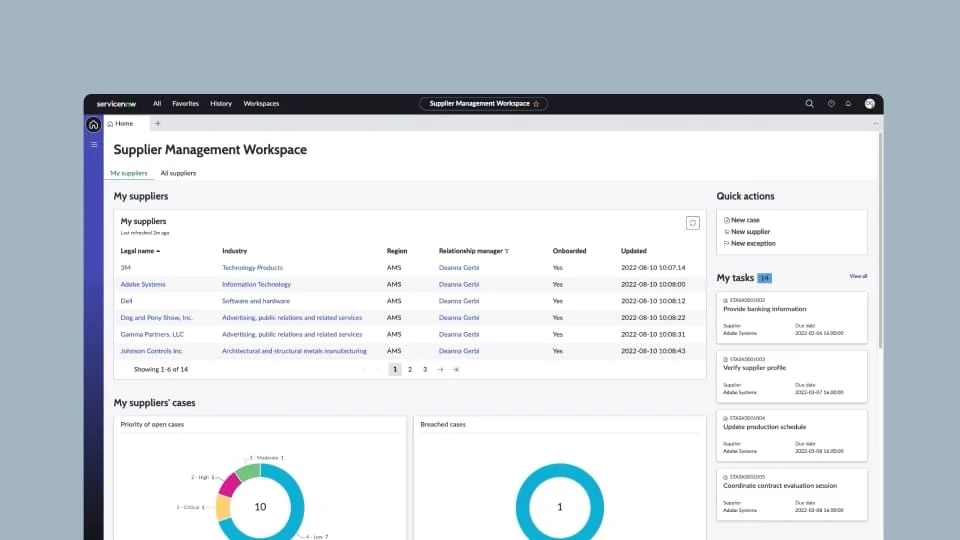Go to next page arrow in pagination
Screen dimensions: 960x540
[440, 370]
